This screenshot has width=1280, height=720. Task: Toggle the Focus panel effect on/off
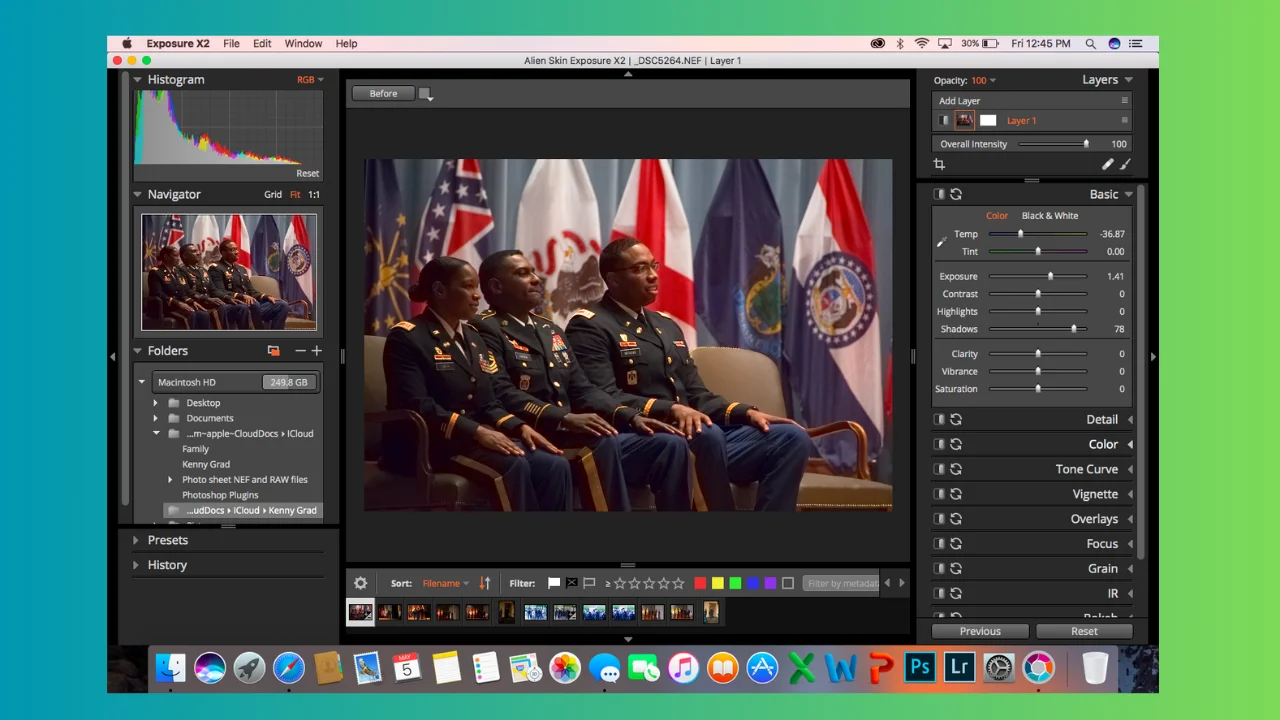(939, 544)
